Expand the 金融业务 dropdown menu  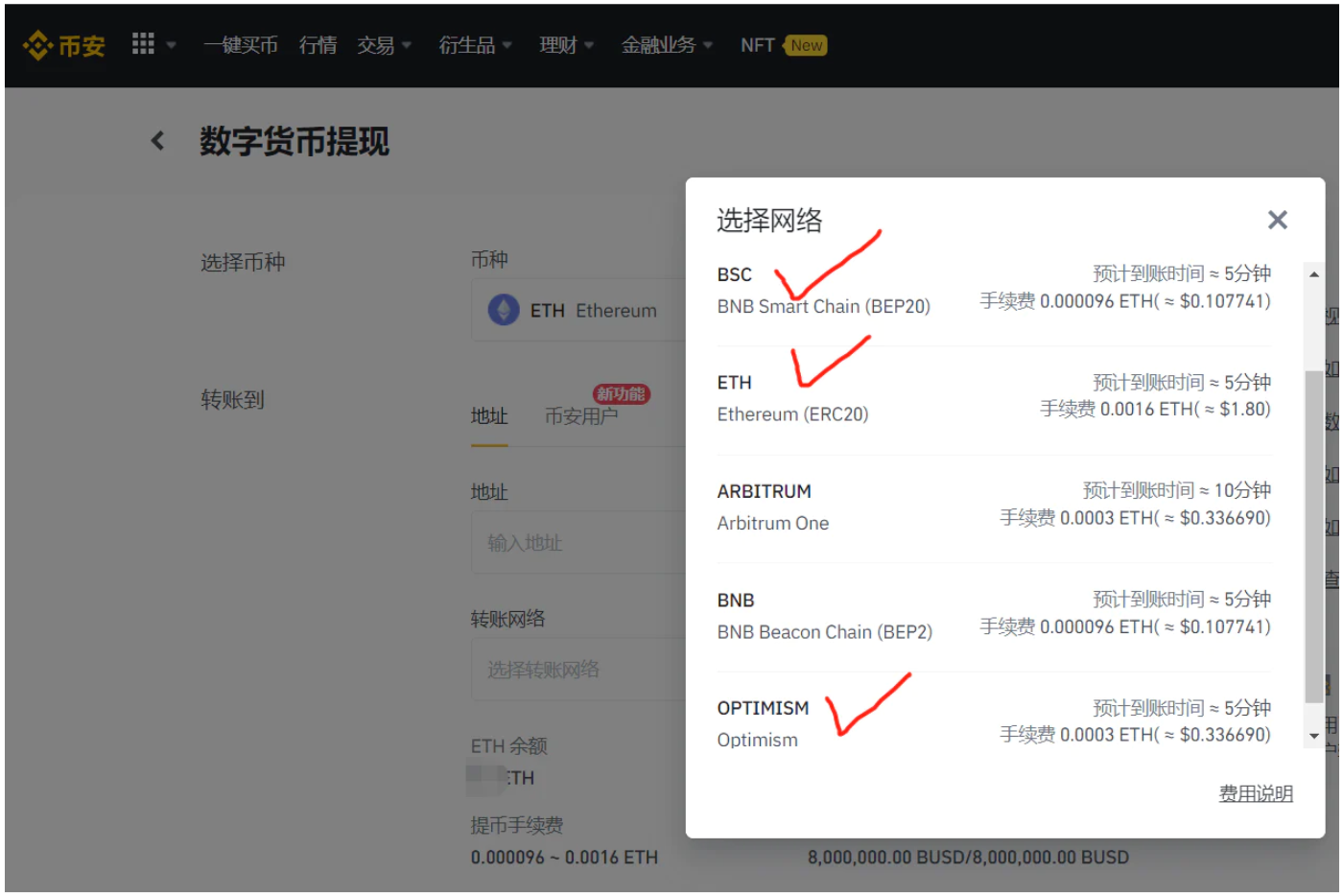[x=667, y=45]
